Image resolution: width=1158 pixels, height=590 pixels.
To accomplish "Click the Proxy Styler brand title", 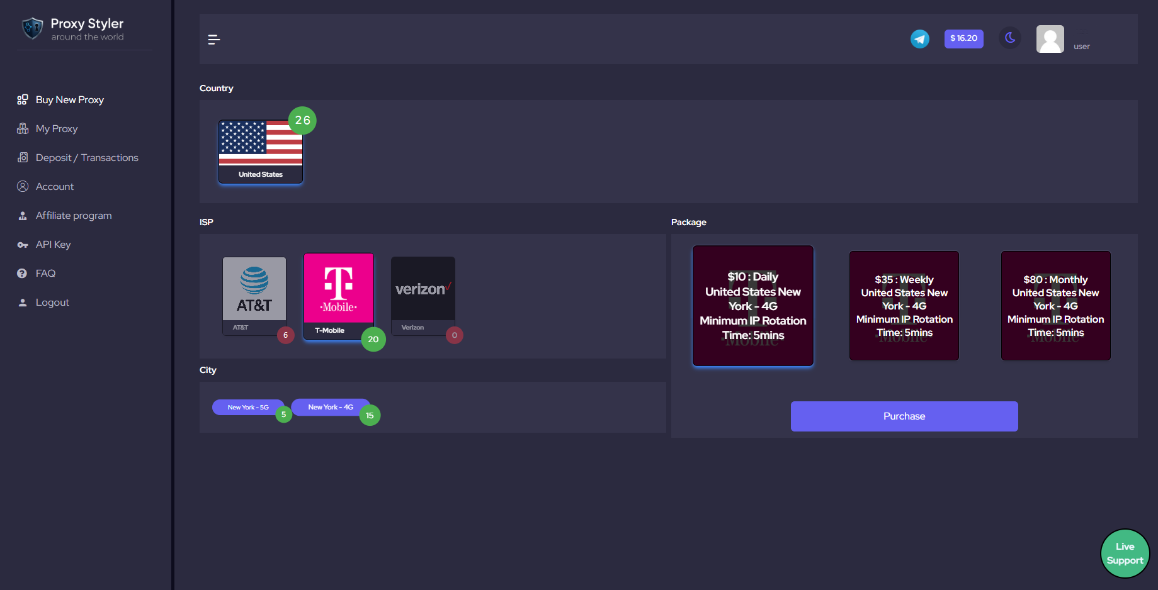I will 87,24.
